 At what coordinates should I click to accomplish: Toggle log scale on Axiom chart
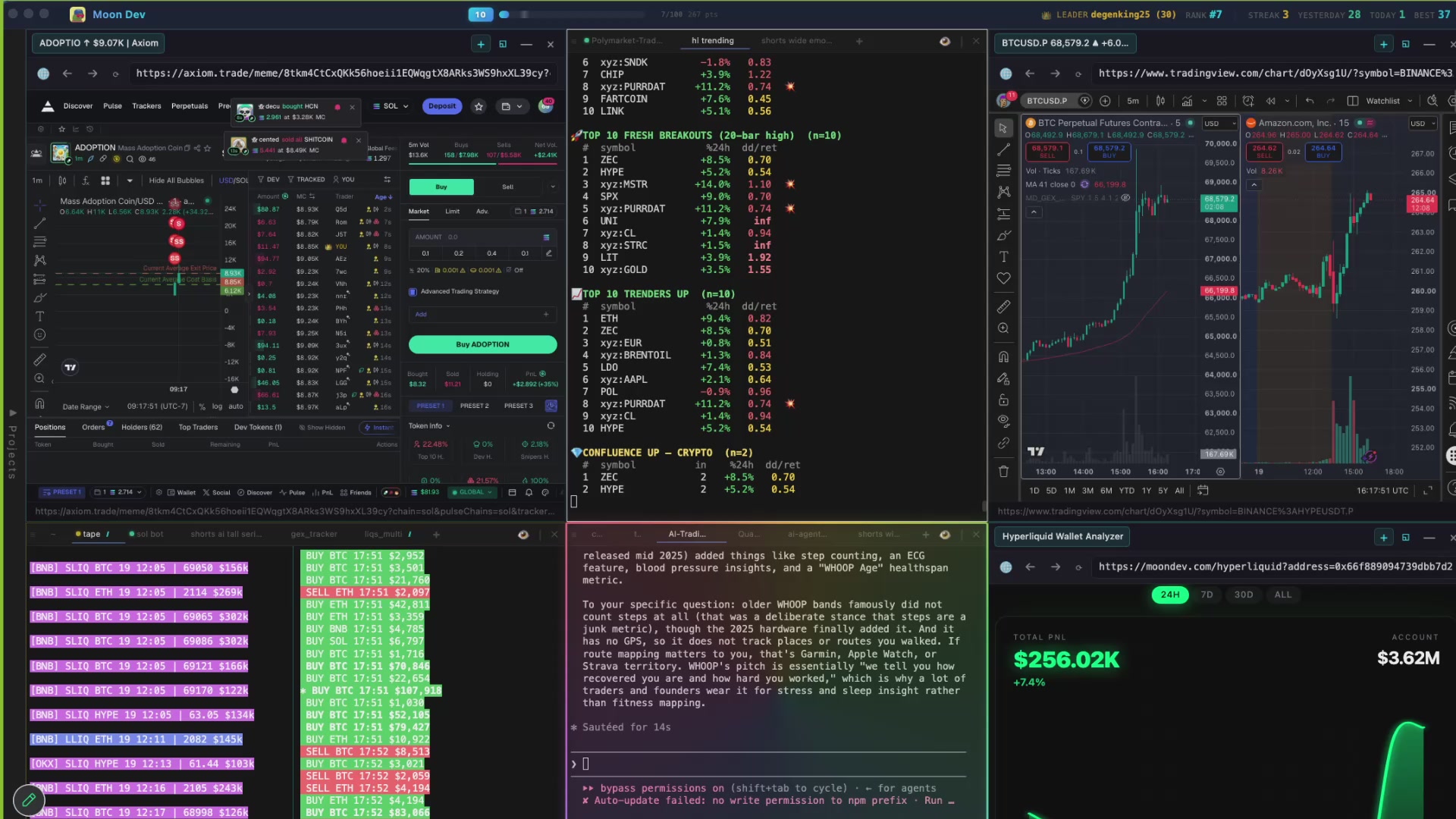tap(217, 406)
